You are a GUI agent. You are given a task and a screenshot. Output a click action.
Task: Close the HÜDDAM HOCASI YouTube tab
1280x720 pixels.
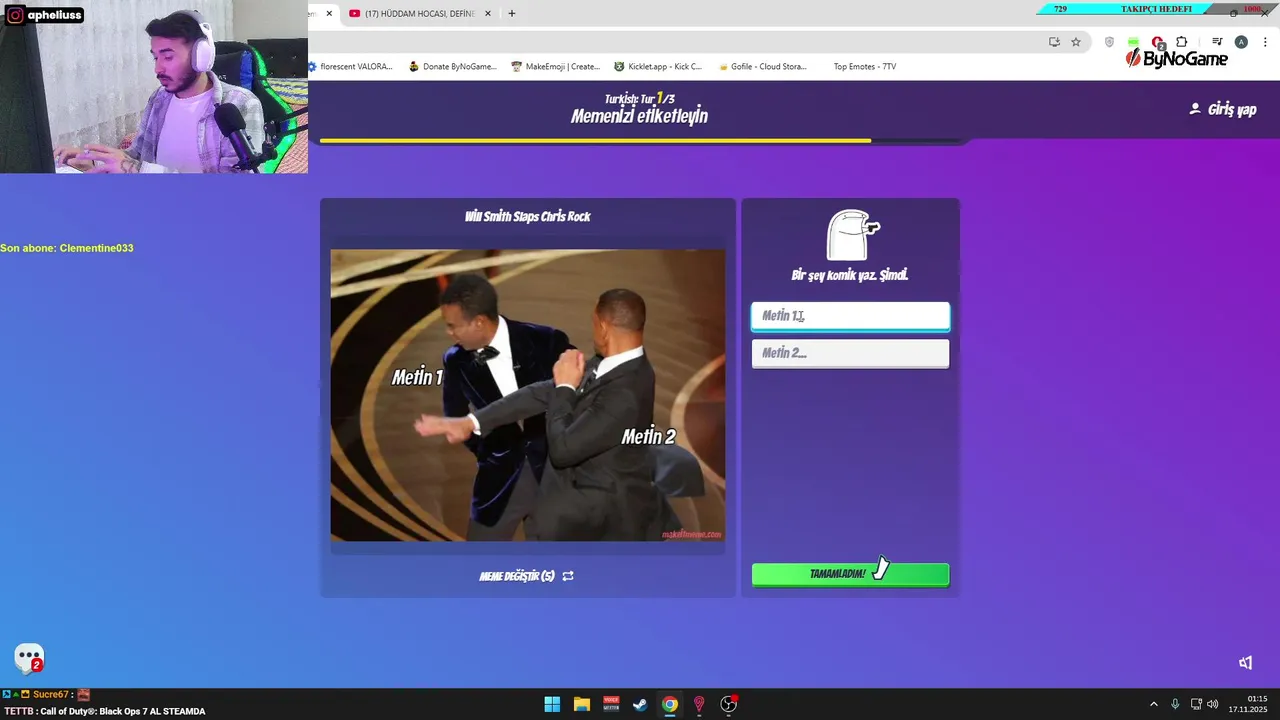(x=488, y=14)
